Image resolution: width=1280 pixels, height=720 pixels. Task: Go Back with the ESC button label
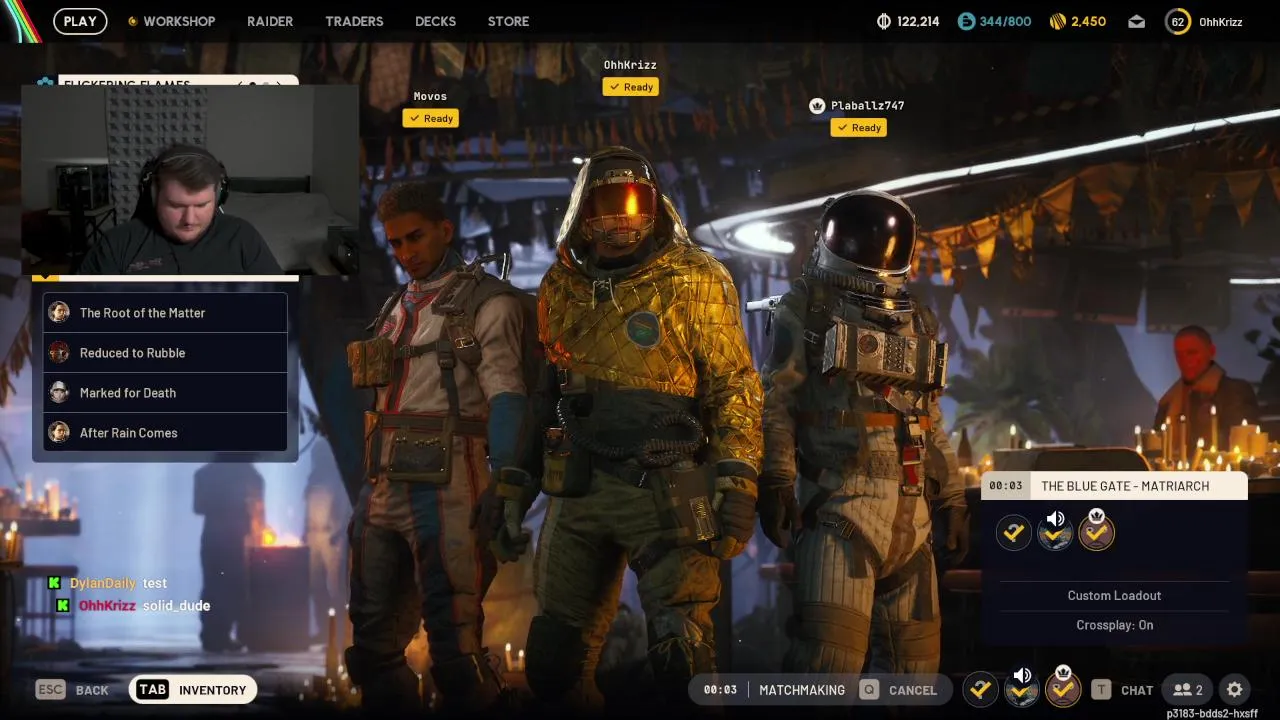point(92,690)
